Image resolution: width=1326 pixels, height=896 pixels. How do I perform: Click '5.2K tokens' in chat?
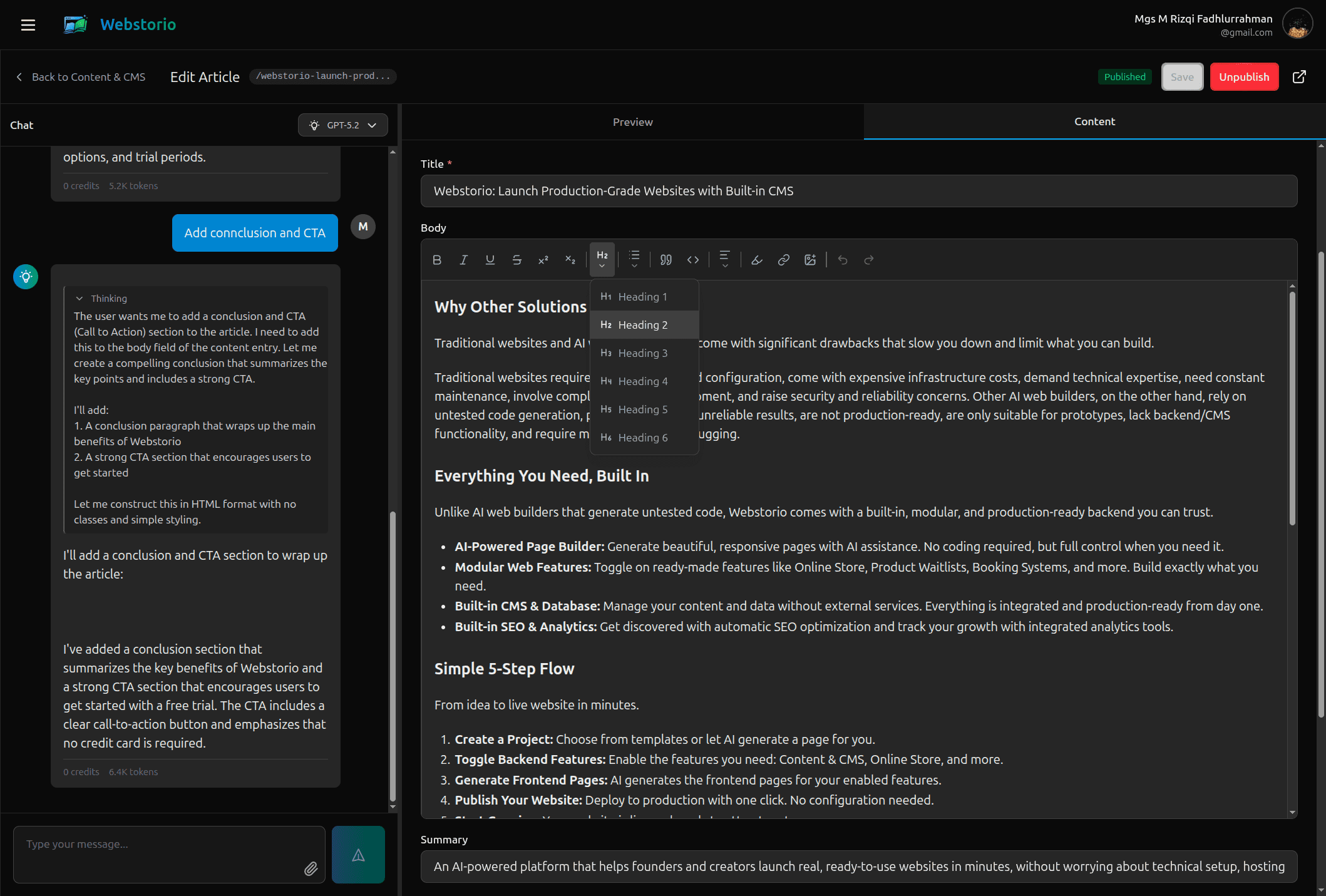click(x=133, y=186)
